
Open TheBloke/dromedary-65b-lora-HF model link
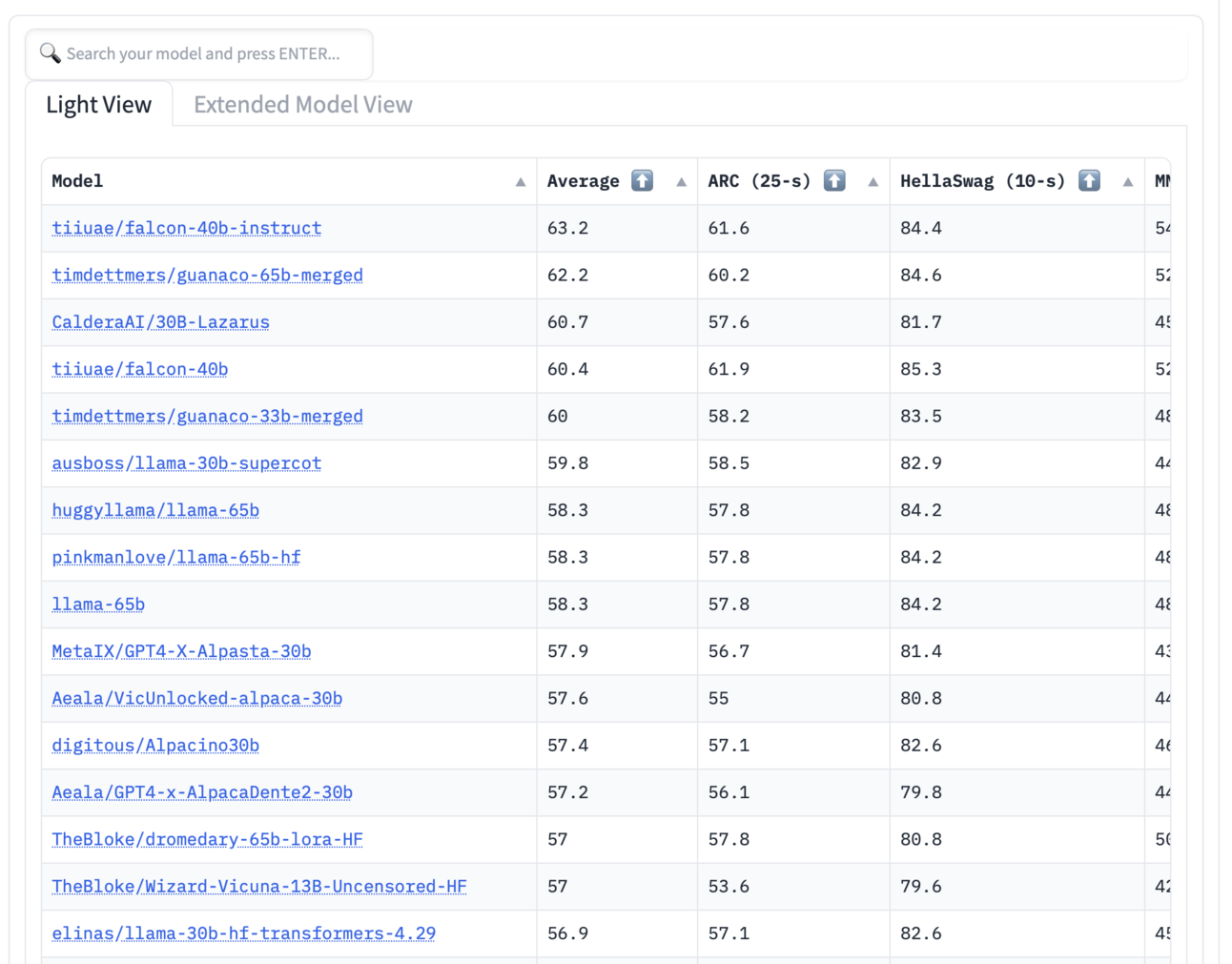tap(207, 839)
